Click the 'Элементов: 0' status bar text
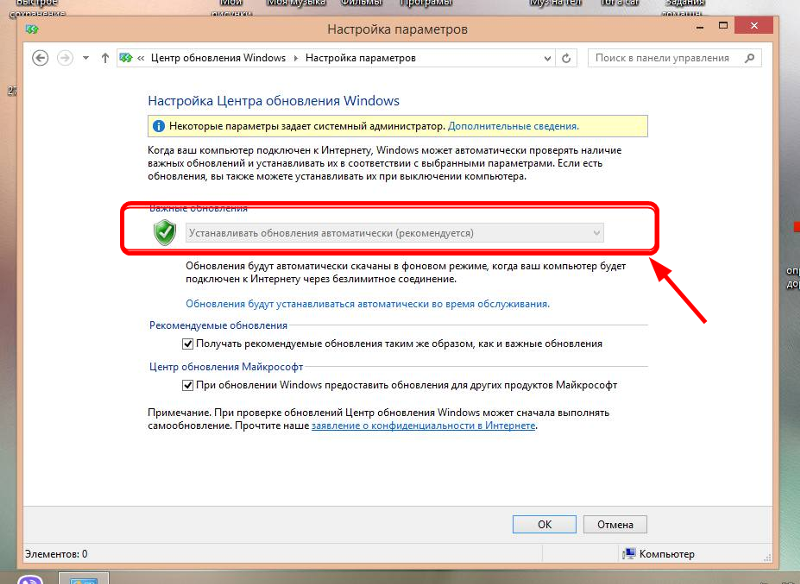This screenshot has height=584, width=800. 56,554
